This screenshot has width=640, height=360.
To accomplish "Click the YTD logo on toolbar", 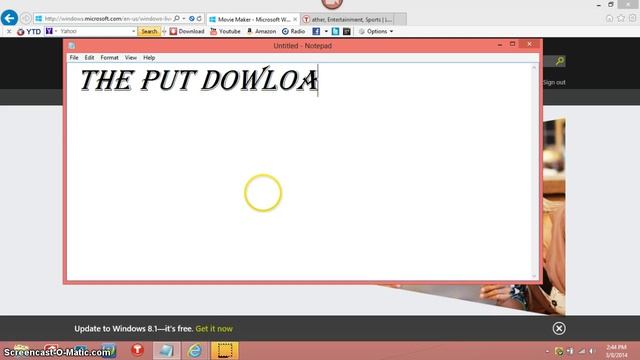I will (29, 31).
